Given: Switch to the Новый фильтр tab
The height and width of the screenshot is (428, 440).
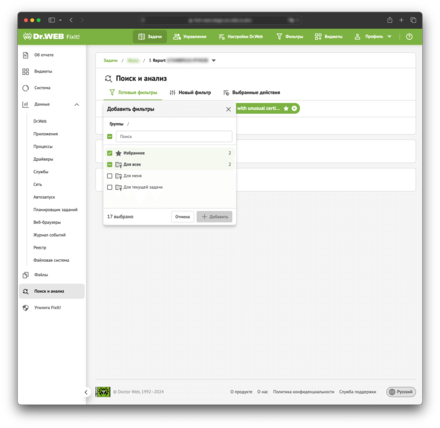Looking at the screenshot, I should pos(190,92).
